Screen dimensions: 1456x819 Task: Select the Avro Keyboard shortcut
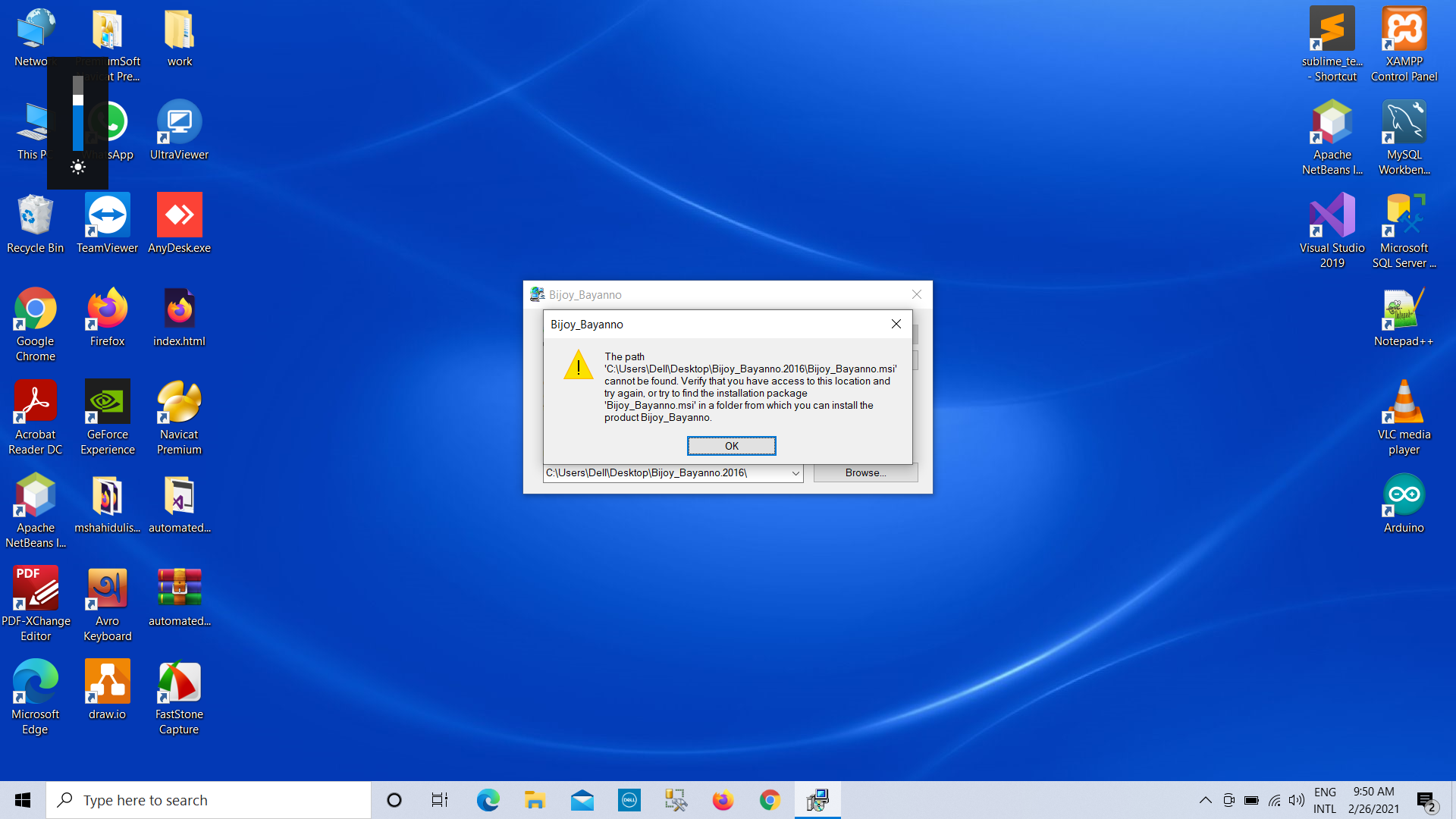click(107, 604)
